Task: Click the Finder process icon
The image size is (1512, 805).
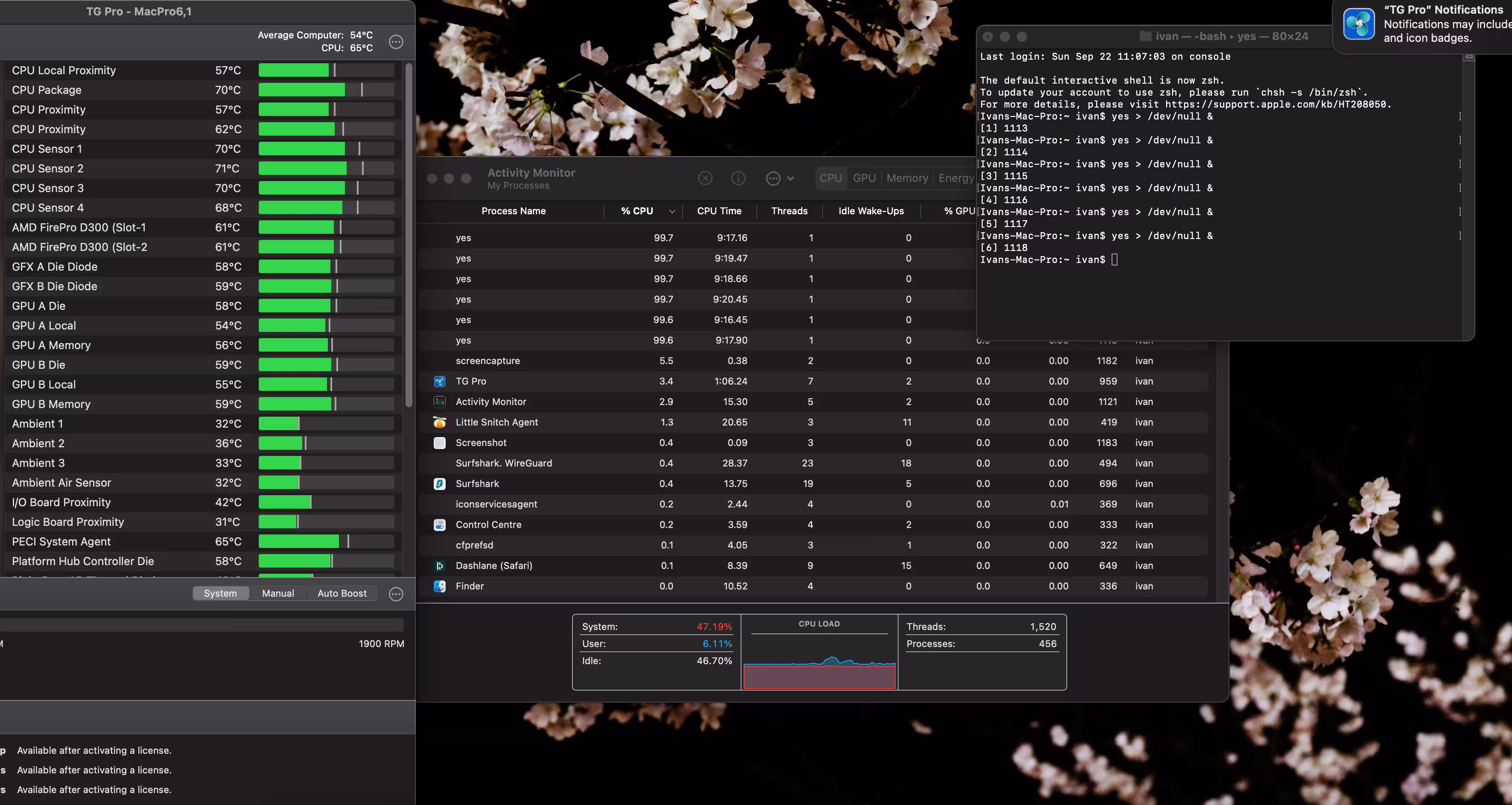Action: (x=439, y=587)
